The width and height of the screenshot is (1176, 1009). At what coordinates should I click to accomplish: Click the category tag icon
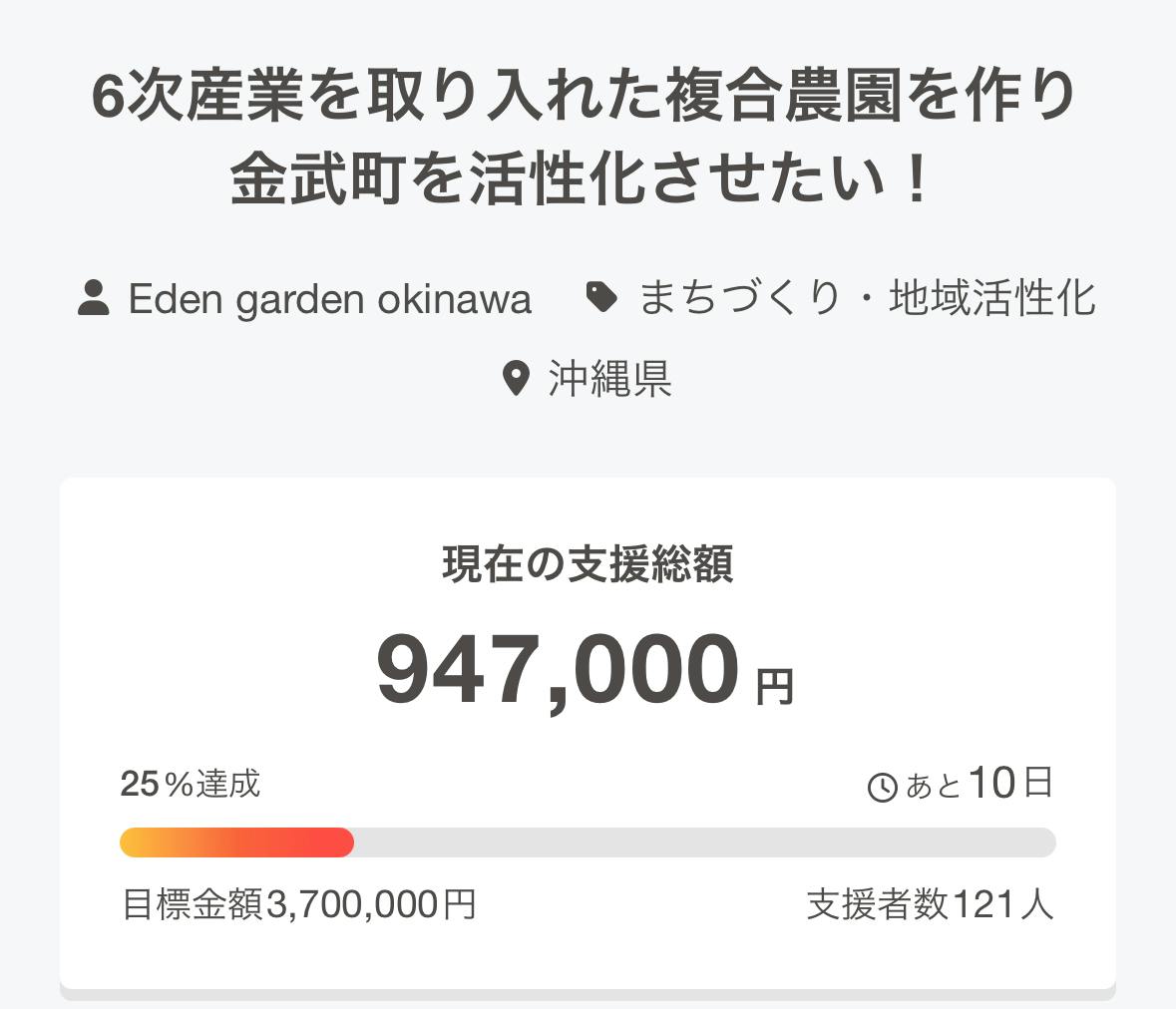coord(600,297)
